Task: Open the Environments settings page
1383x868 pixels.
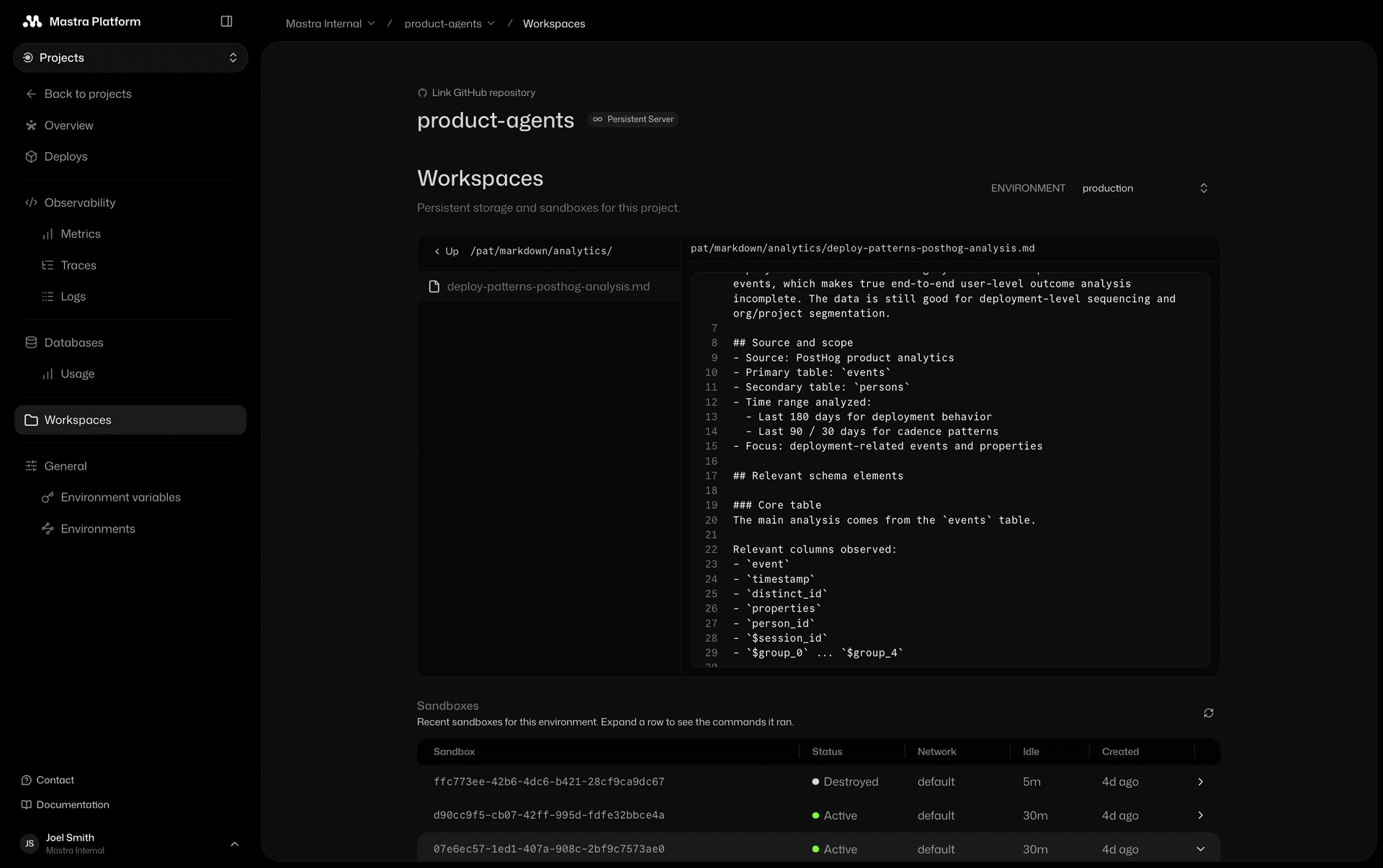Action: pyautogui.click(x=98, y=529)
